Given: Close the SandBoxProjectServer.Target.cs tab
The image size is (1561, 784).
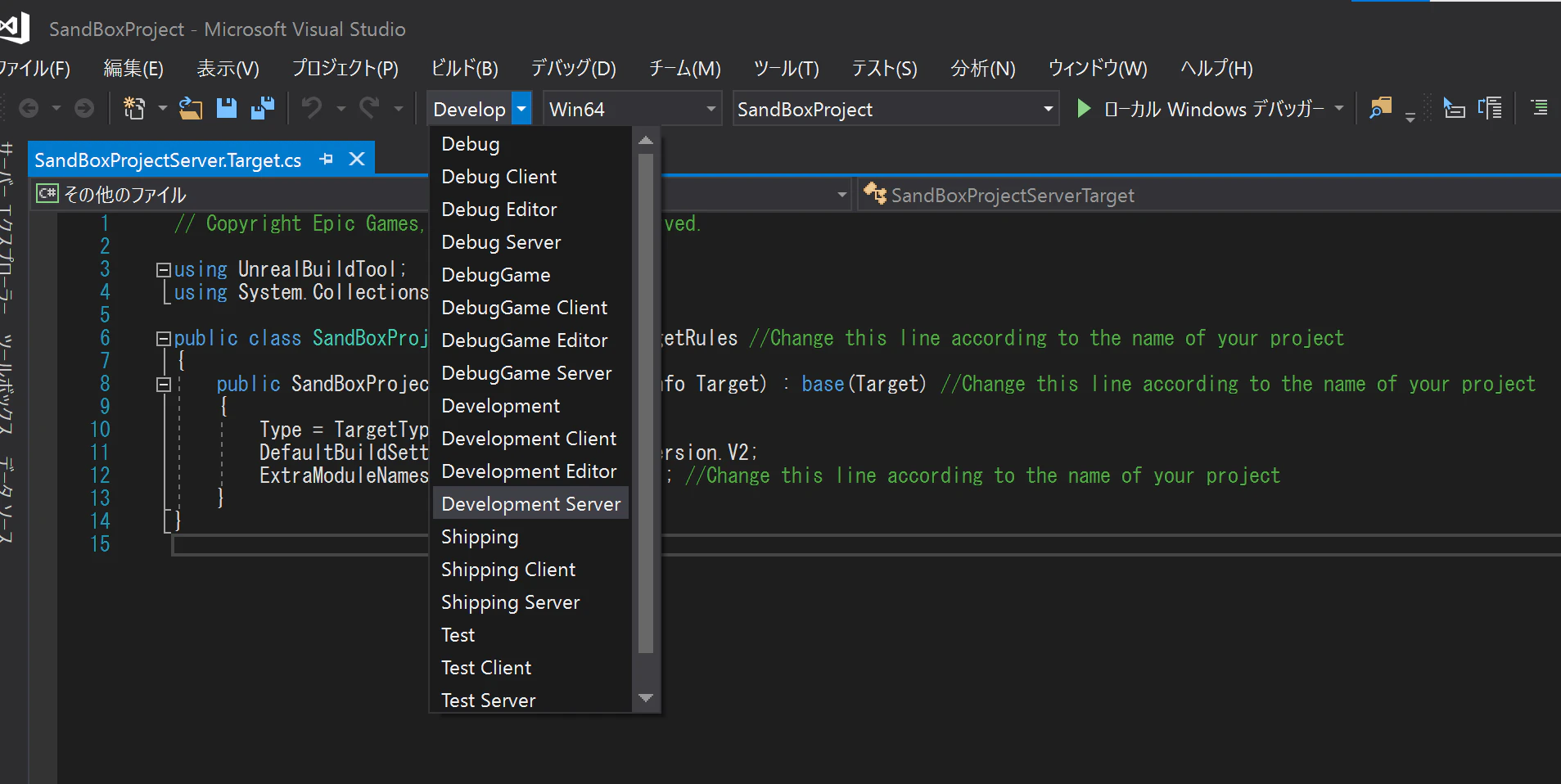Looking at the screenshot, I should pos(357,160).
